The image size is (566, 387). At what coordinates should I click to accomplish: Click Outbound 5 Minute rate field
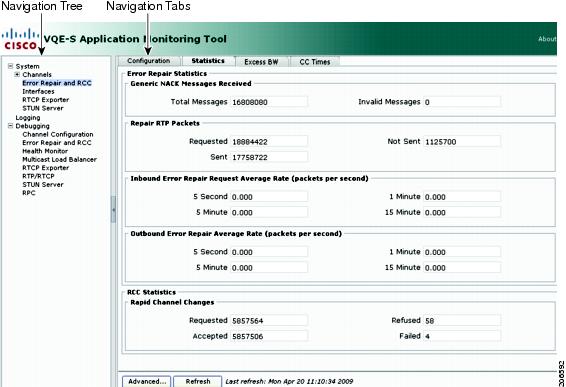click(x=269, y=268)
